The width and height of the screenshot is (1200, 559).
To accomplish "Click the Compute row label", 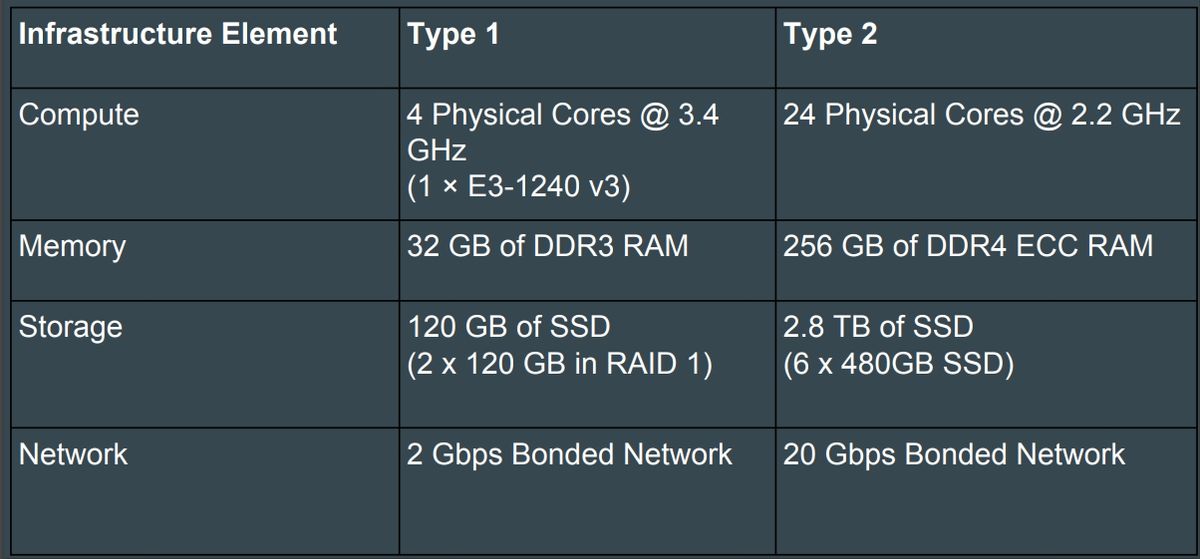I will tap(79, 115).
